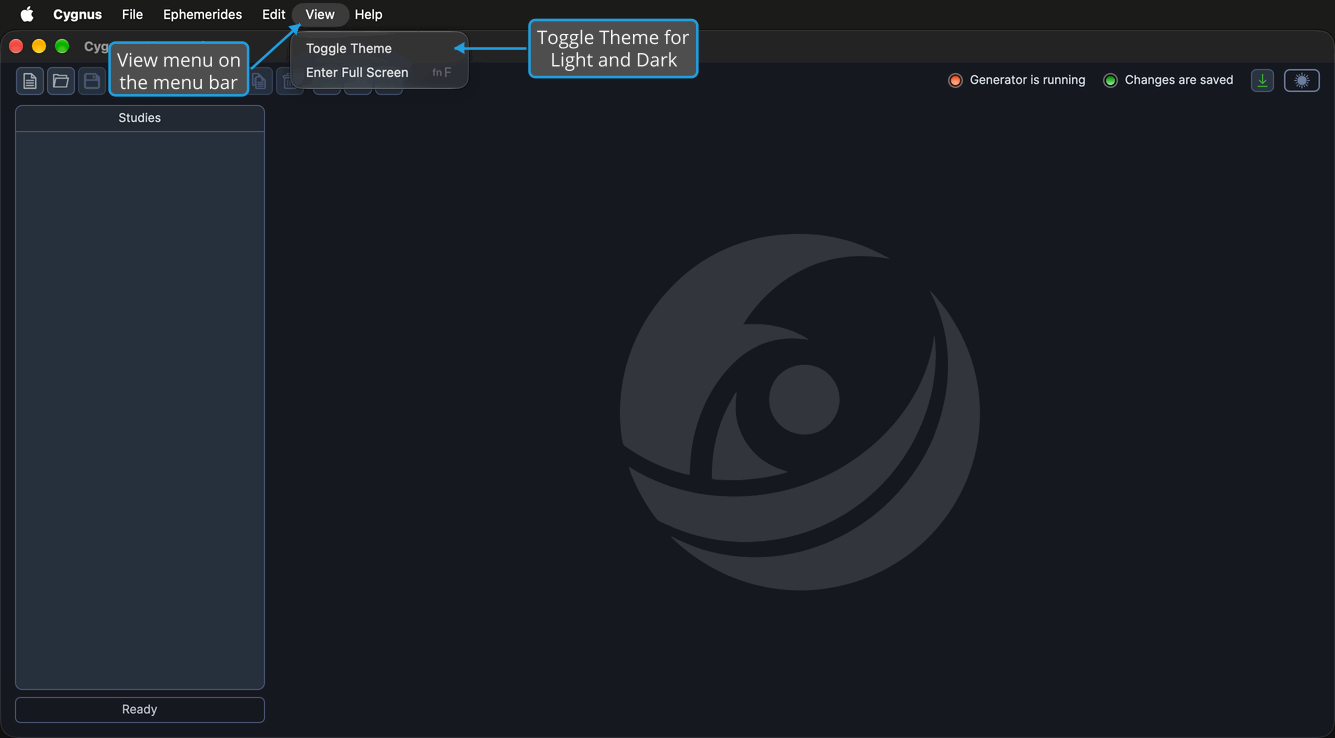Click the save floppy disk icon
The height and width of the screenshot is (738, 1335).
click(x=91, y=81)
